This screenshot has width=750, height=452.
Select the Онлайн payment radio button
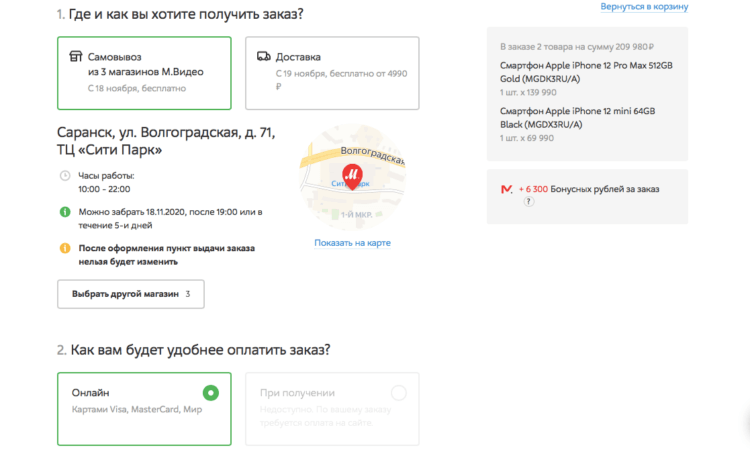click(210, 393)
